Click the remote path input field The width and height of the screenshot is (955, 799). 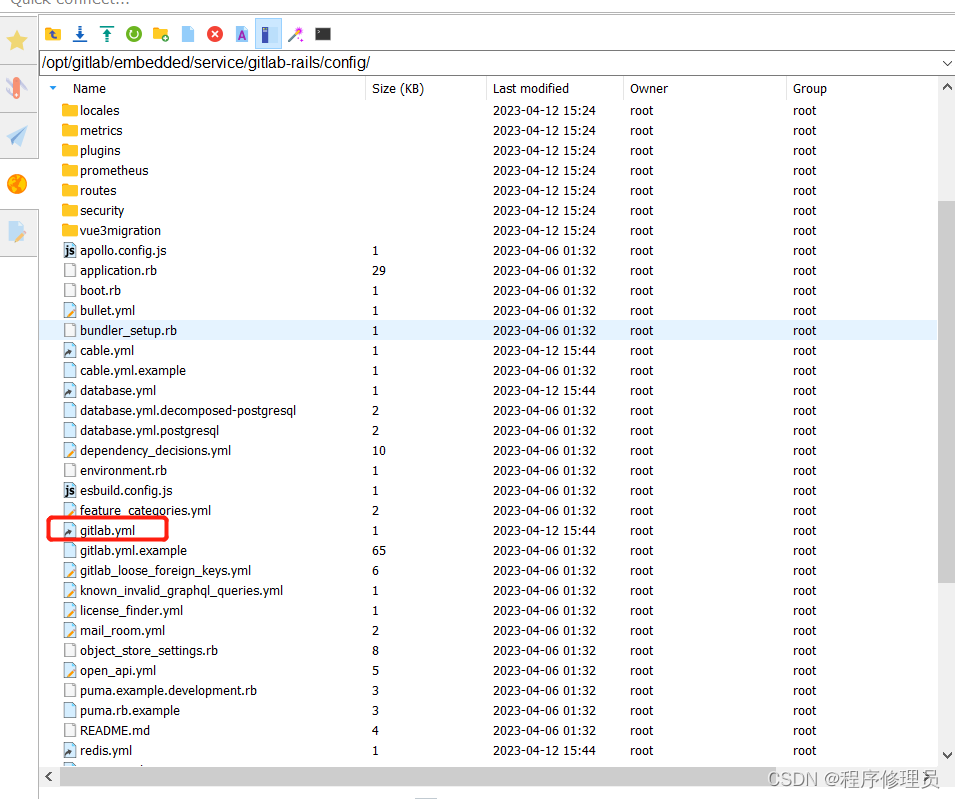click(487, 63)
